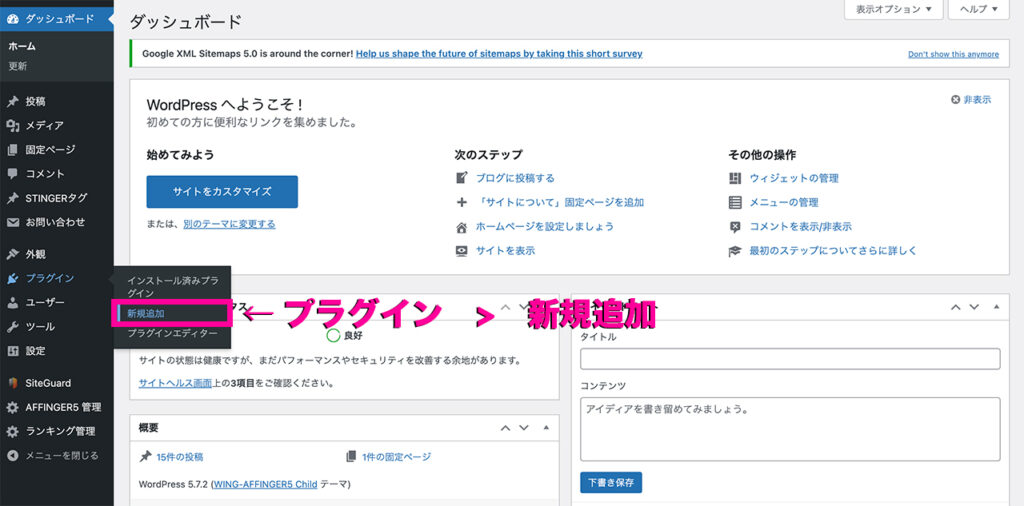Open the sitemap survey link
Image resolution: width=1024 pixels, height=506 pixels.
point(499,54)
